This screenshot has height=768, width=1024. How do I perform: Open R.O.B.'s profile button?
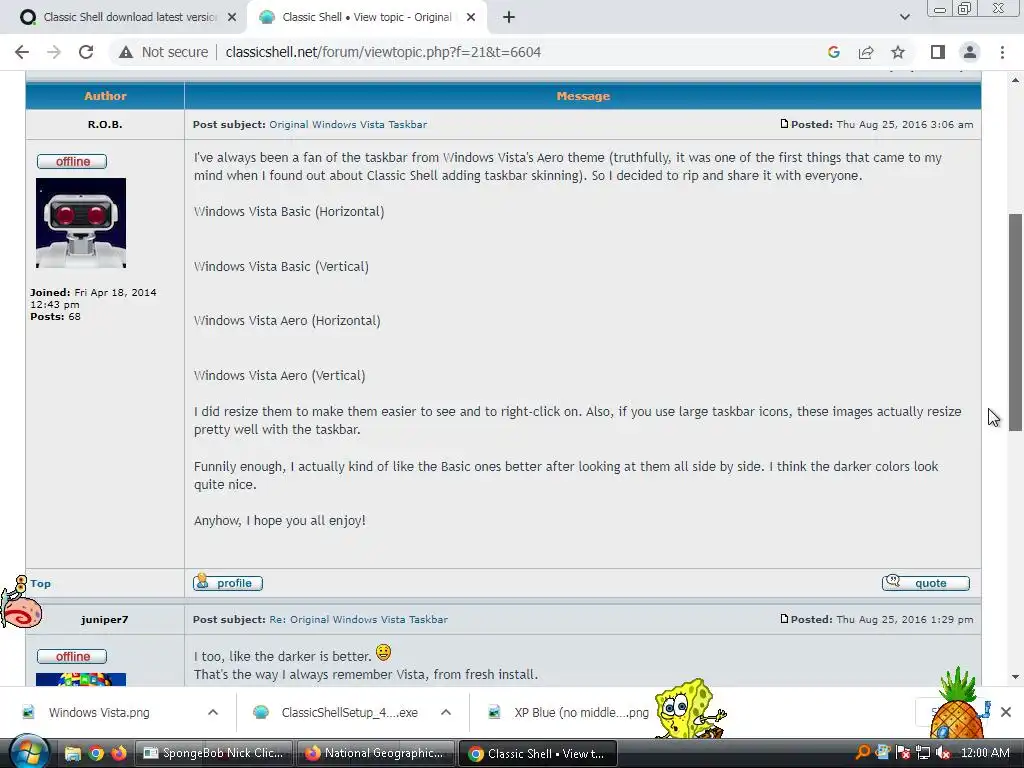[228, 583]
